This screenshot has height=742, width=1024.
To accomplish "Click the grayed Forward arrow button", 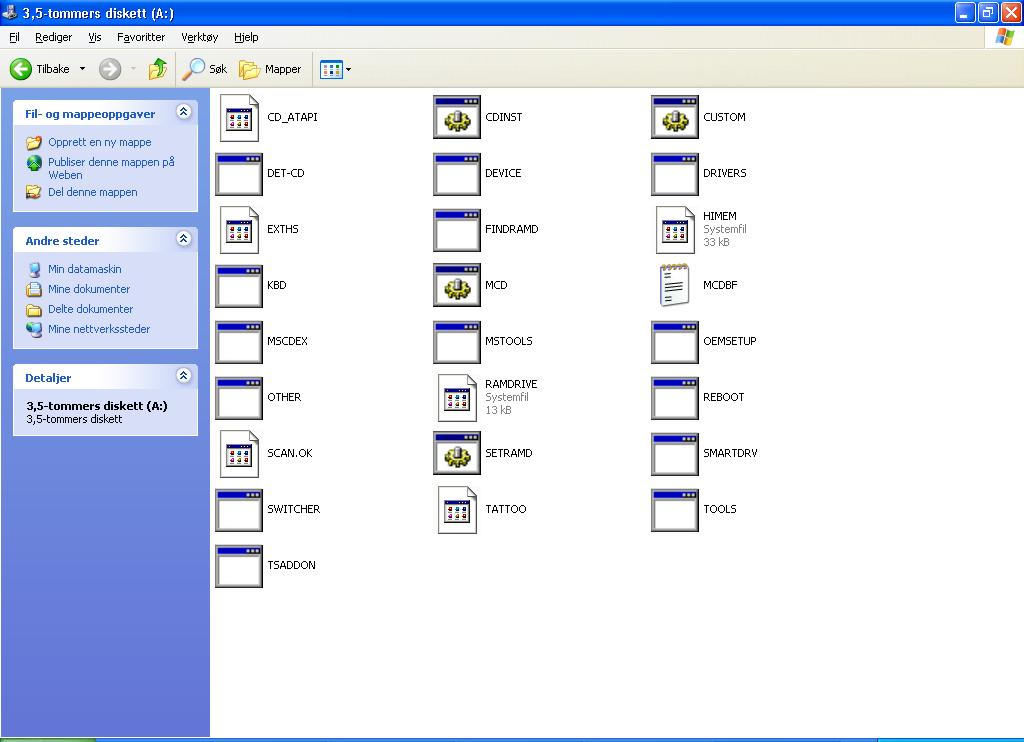I will click(x=110, y=69).
